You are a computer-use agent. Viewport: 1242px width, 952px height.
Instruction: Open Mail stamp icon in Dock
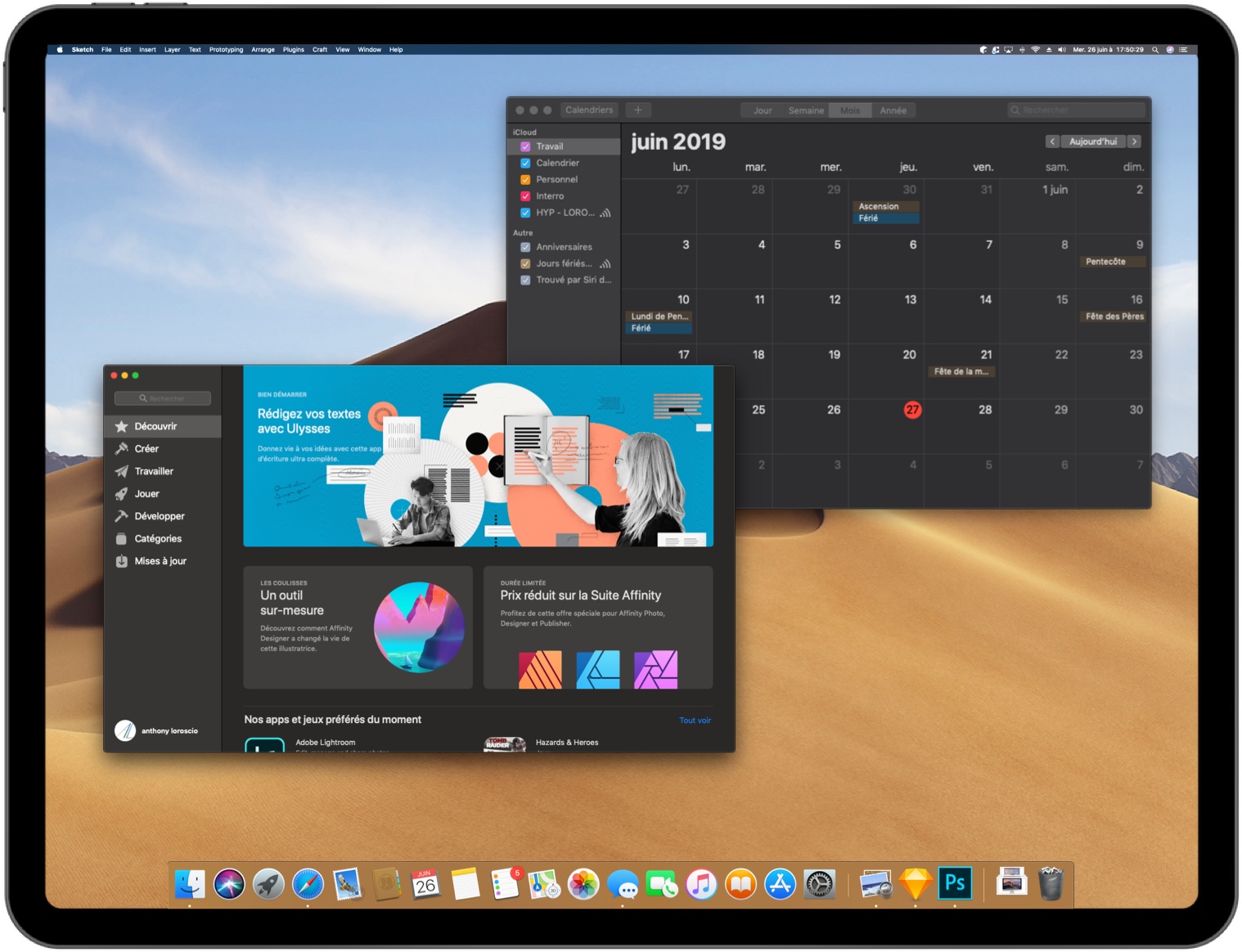coord(347,884)
